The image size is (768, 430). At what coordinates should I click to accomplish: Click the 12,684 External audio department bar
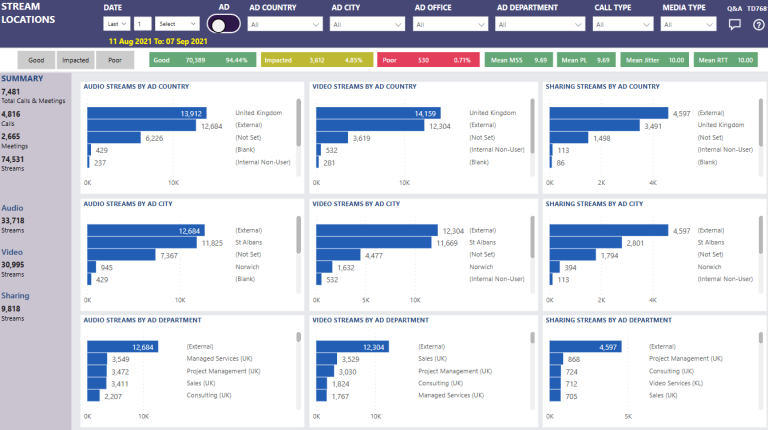pos(122,347)
